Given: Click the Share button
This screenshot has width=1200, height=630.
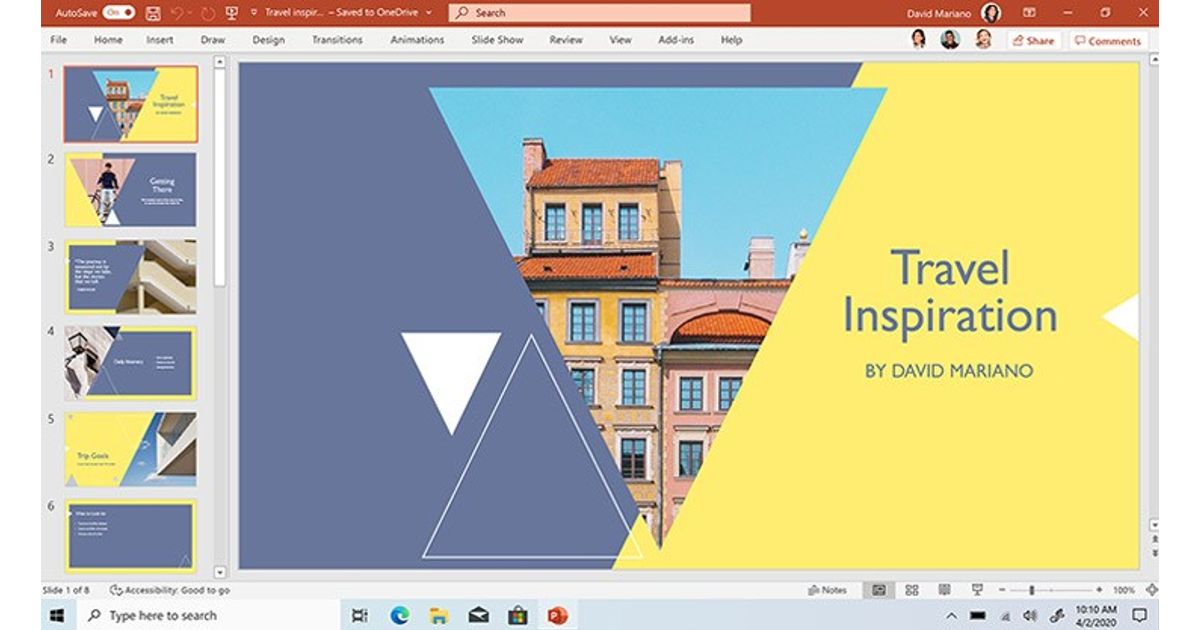Looking at the screenshot, I should point(1033,41).
